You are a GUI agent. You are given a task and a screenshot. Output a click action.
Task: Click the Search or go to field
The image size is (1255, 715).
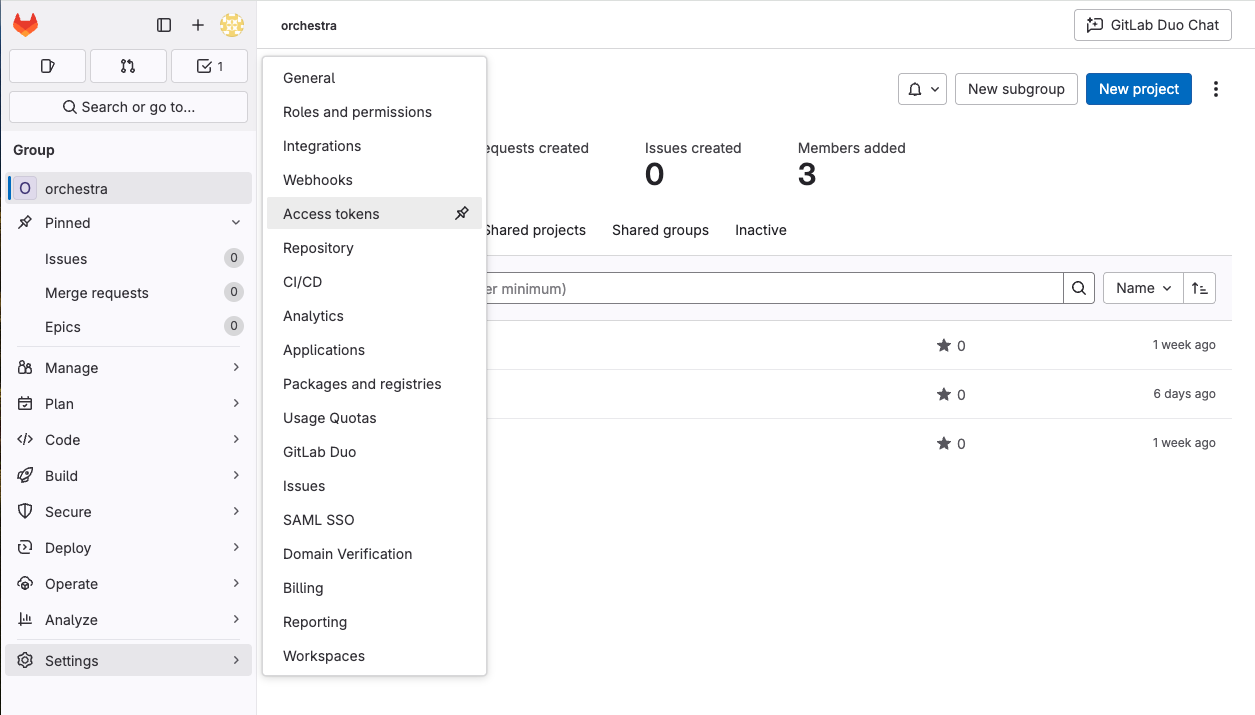[127, 106]
